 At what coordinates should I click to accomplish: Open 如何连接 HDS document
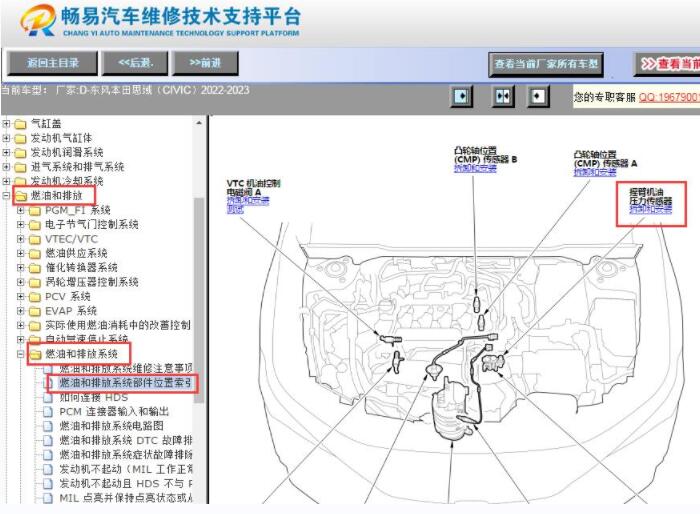(93, 397)
